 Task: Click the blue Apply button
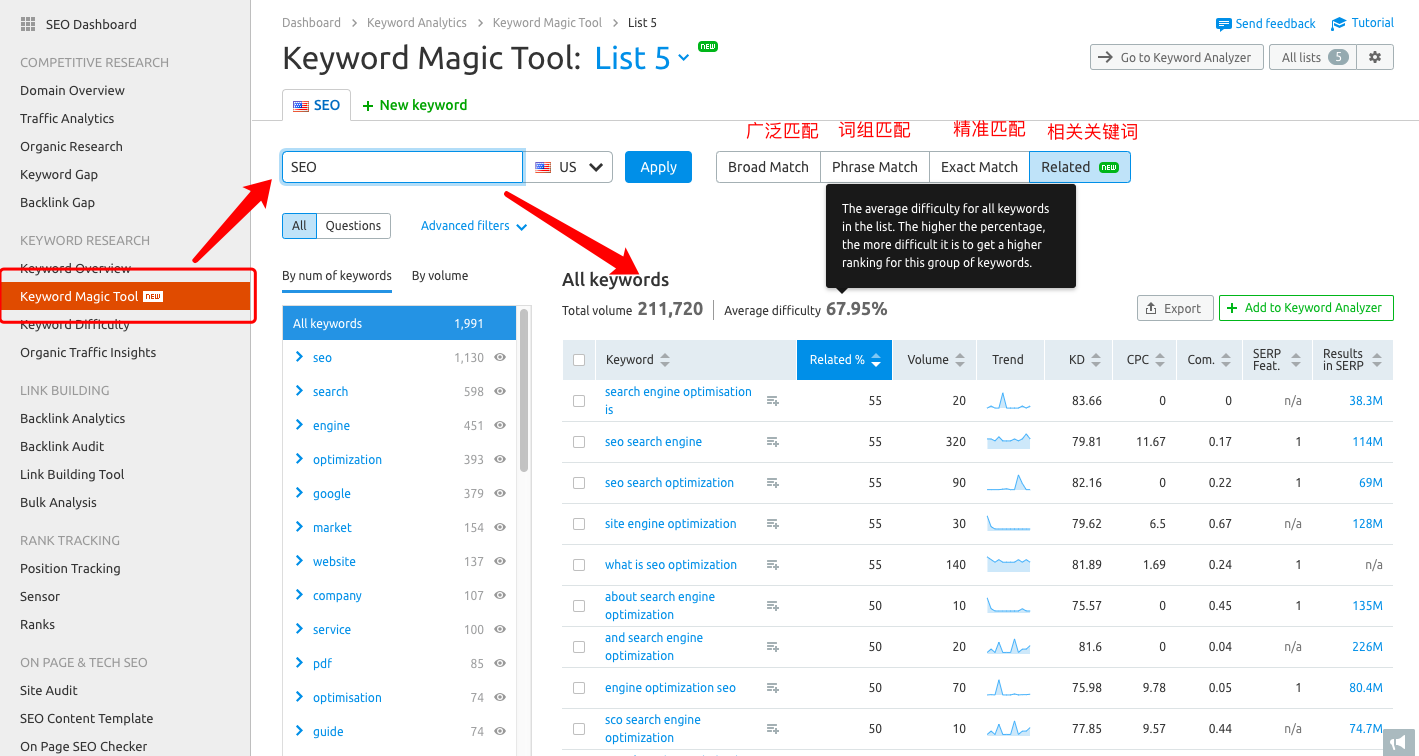657,167
